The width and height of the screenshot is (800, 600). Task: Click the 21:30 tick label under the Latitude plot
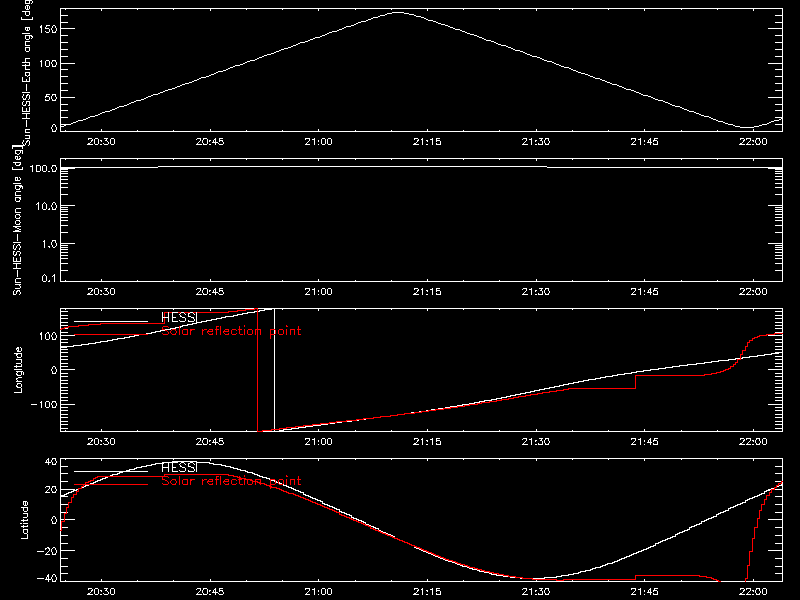pos(536,592)
